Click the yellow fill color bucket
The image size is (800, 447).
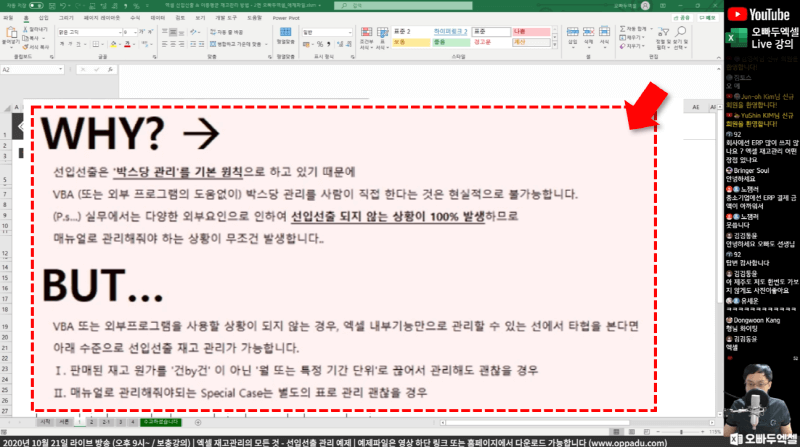(x=113, y=44)
